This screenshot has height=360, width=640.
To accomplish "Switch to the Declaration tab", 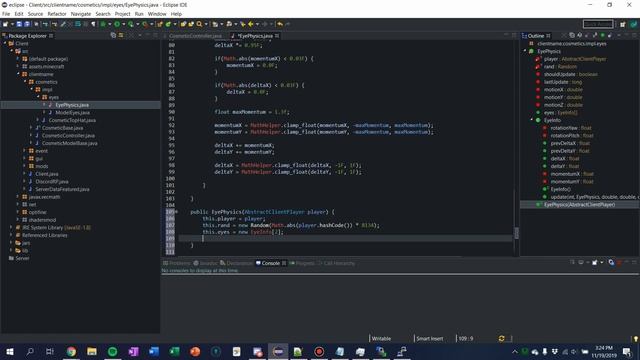I will click(x=236, y=263).
